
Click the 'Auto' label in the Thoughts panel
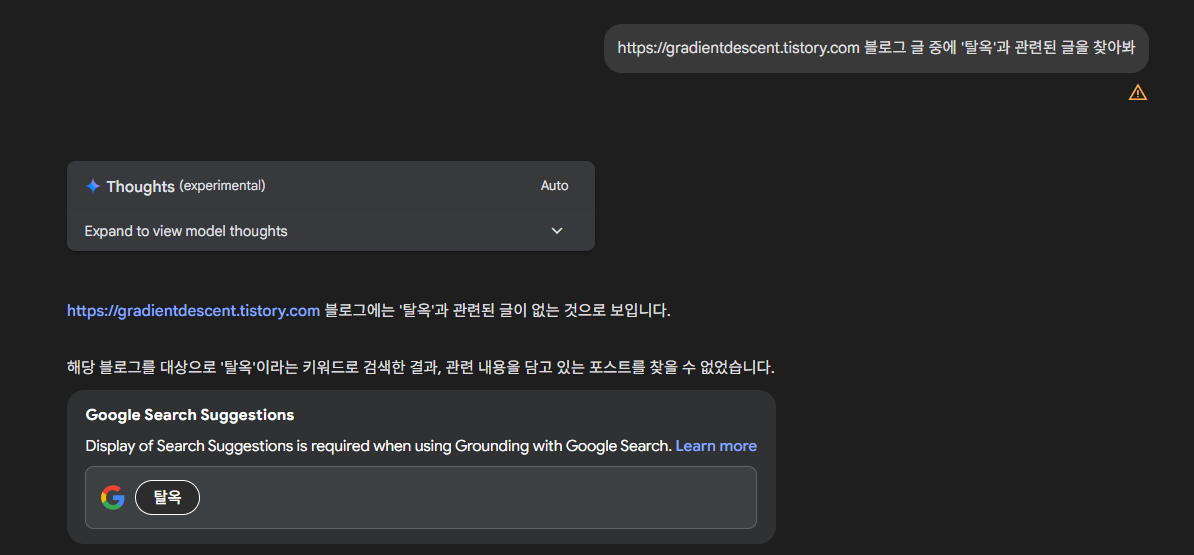point(554,186)
